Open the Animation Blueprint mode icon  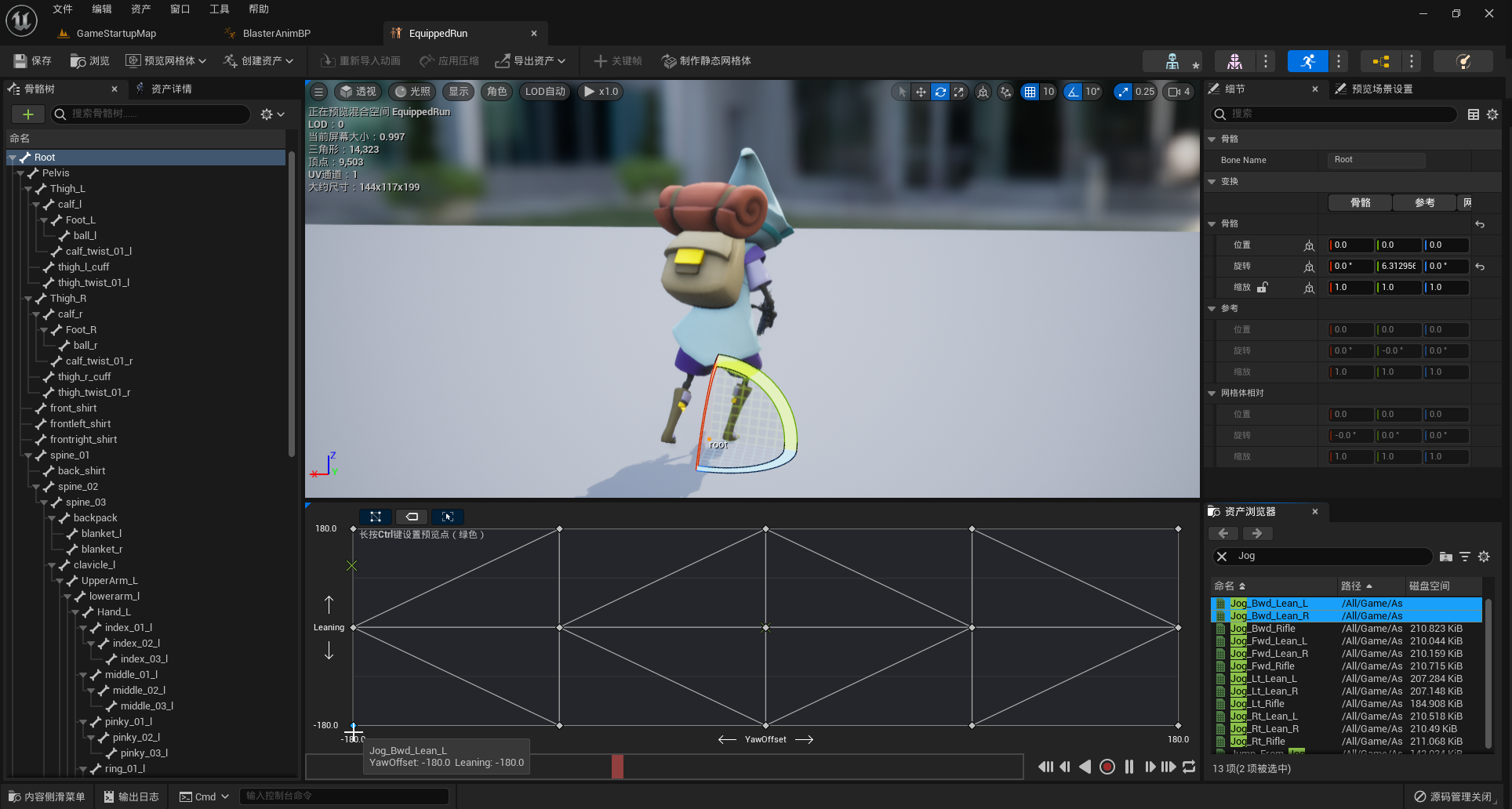pos(1381,61)
